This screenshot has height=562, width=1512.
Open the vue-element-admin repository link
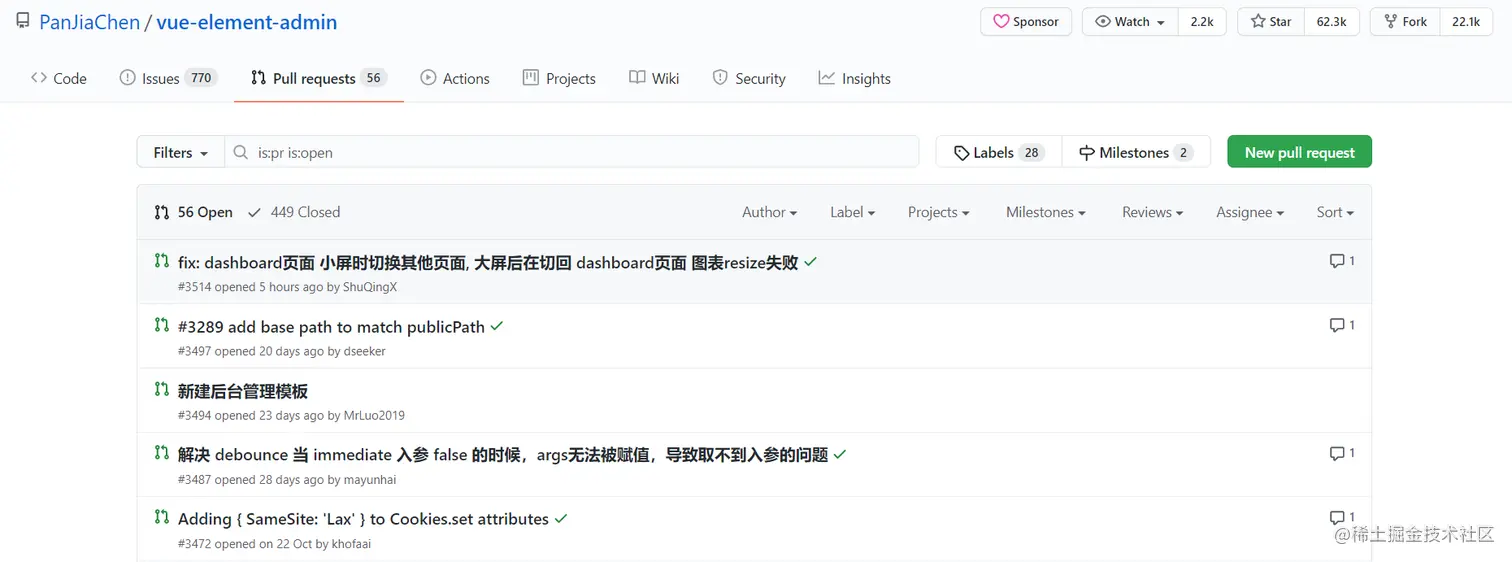(247, 22)
